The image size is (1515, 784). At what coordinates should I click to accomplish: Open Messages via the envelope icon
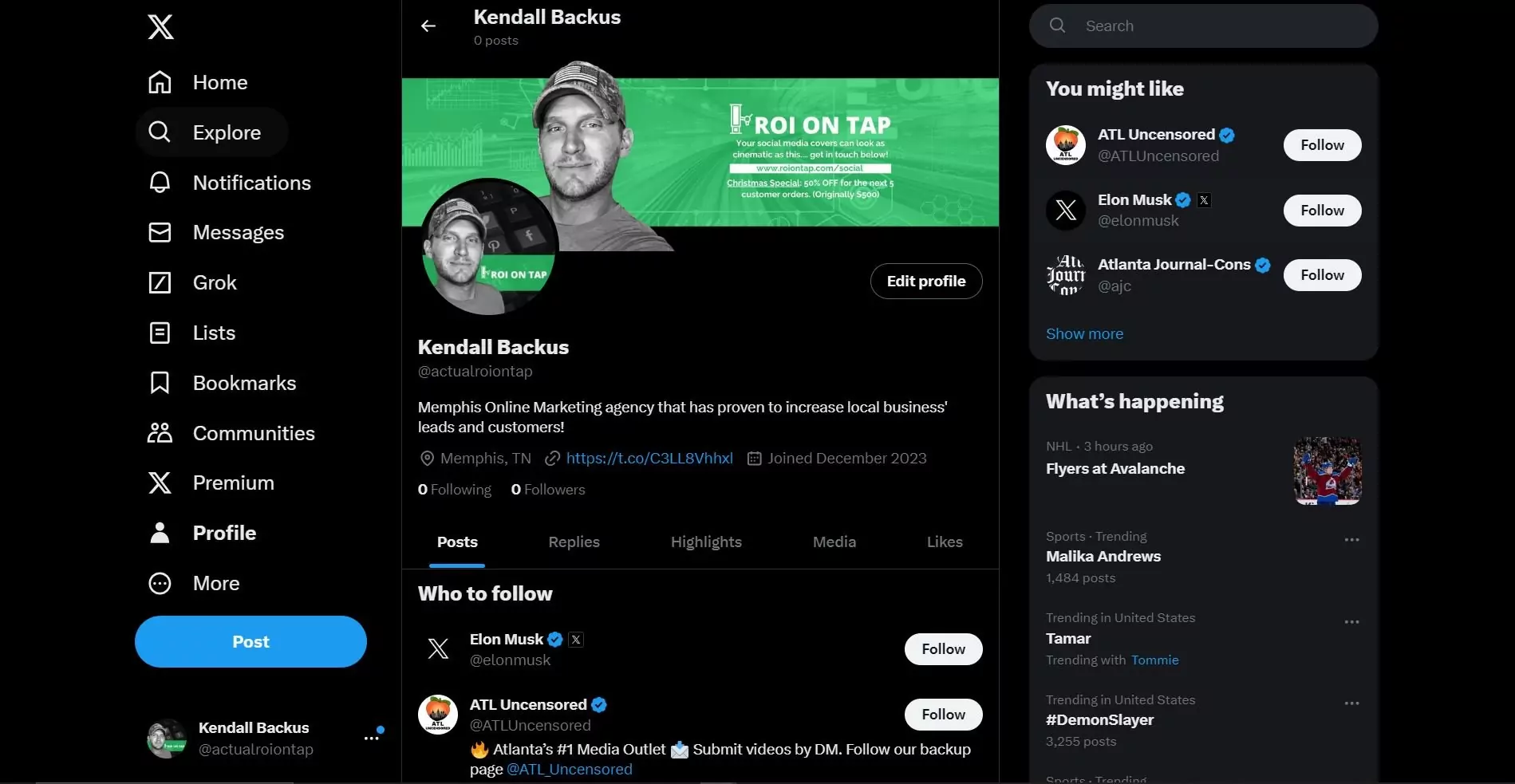click(160, 232)
